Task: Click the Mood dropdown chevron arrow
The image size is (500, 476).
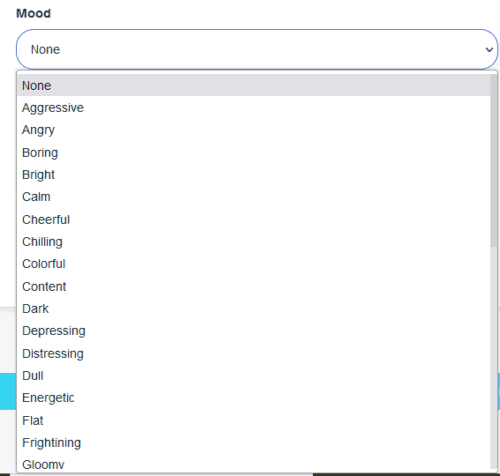Action: click(489, 50)
